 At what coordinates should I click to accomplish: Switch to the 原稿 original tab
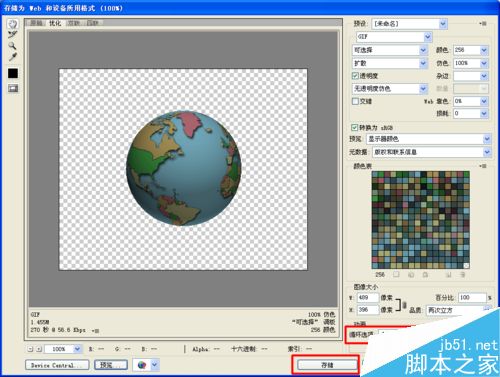[x=36, y=23]
